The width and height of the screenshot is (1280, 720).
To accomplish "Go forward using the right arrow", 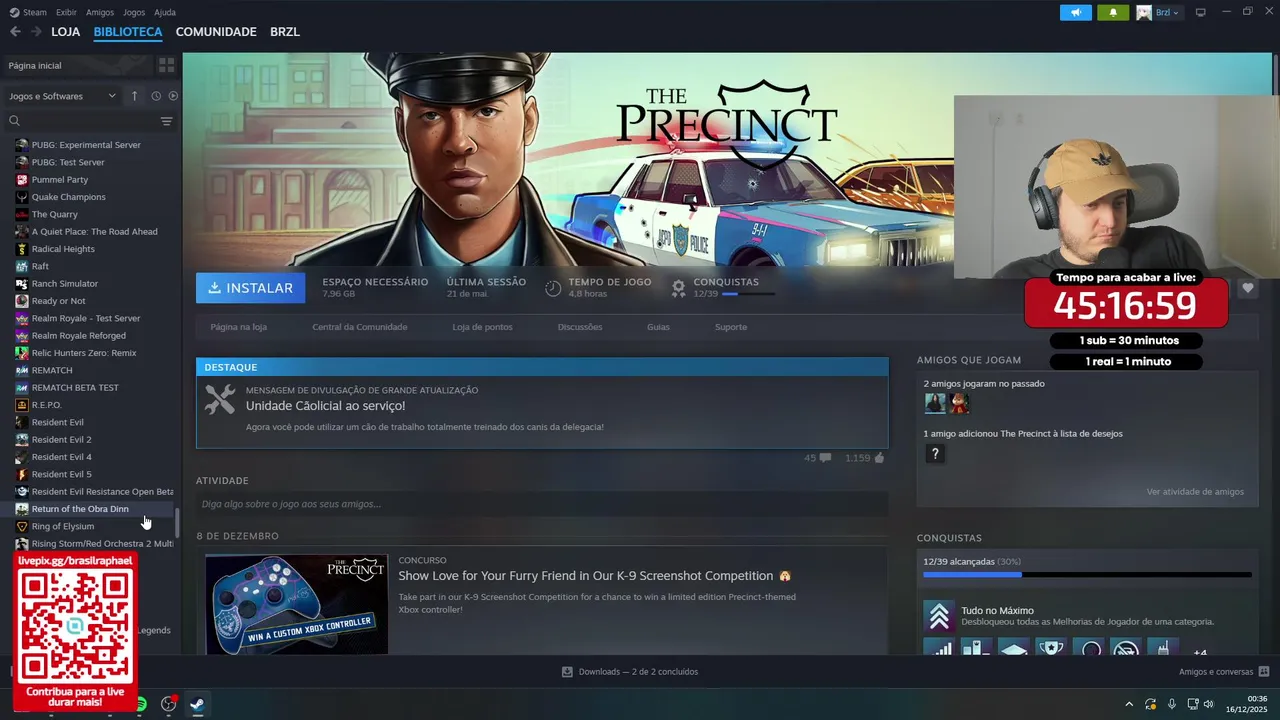I will 36,32.
